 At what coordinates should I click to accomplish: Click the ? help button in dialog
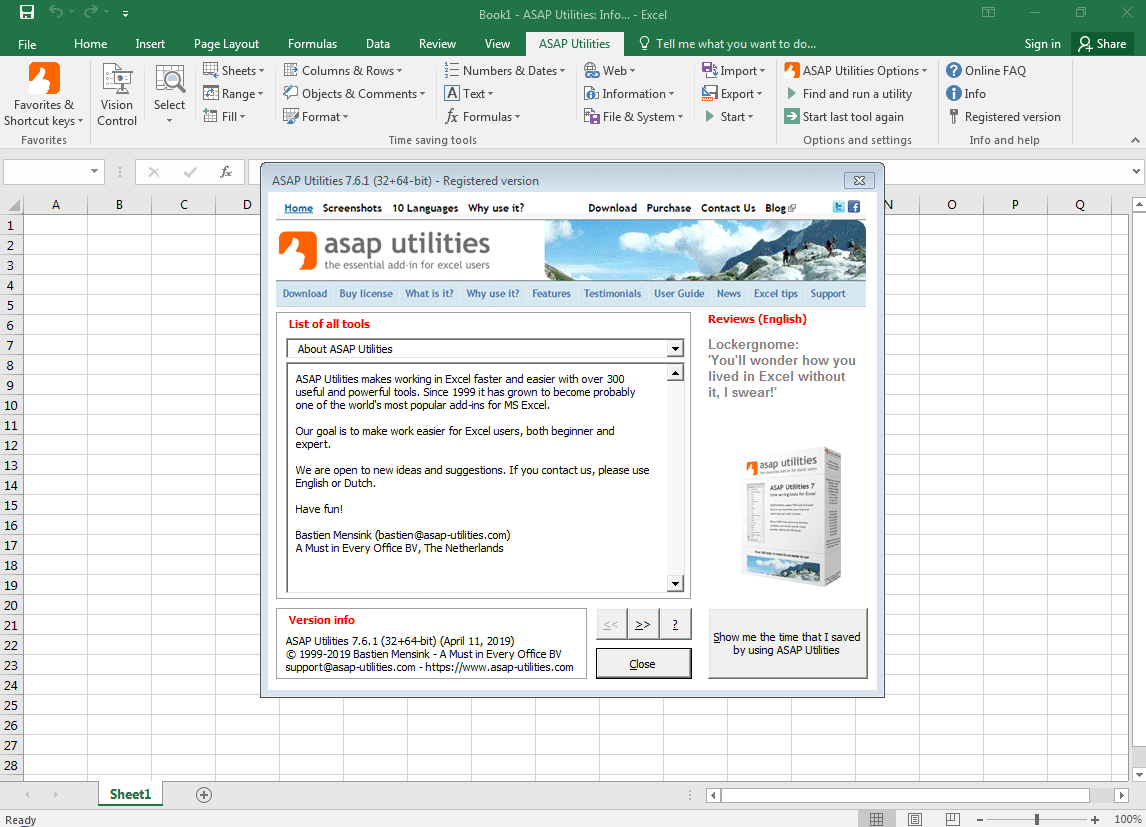click(x=675, y=625)
